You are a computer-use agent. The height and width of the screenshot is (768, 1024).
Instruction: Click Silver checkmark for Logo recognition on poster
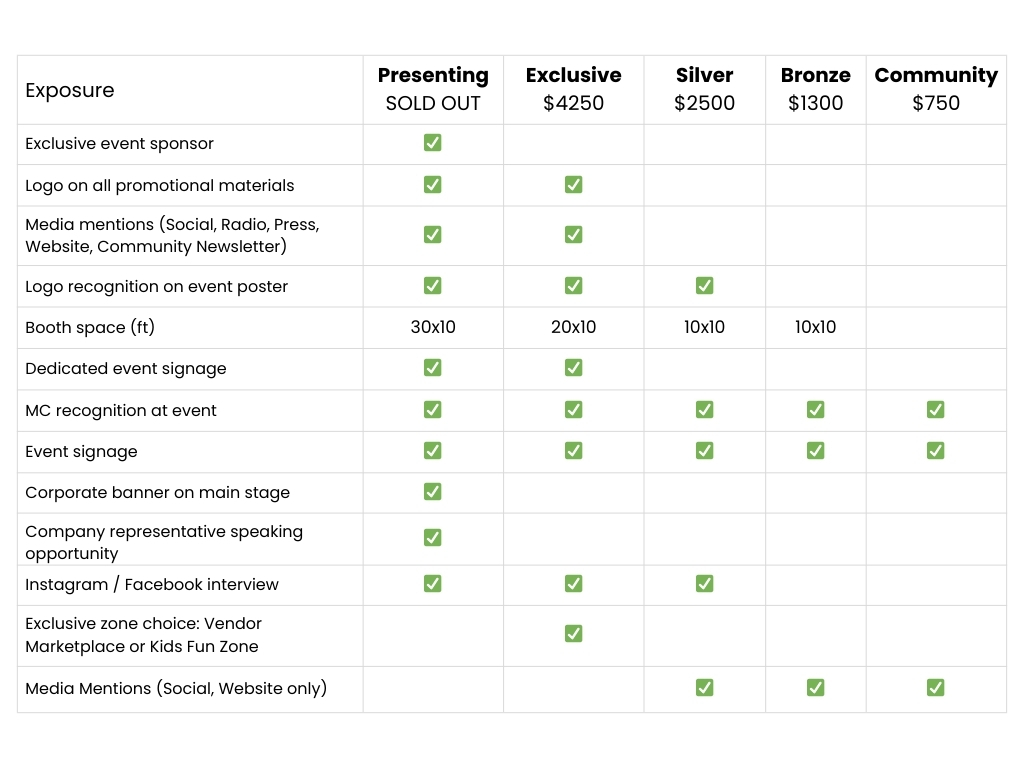point(704,286)
